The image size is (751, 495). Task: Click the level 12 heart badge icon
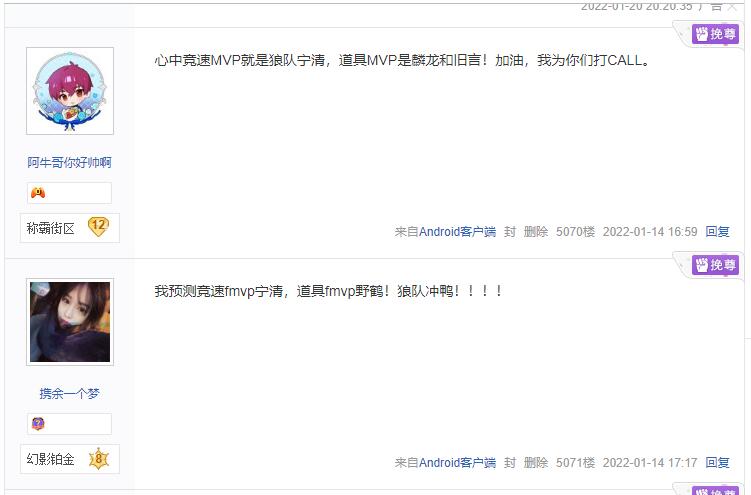coord(99,226)
